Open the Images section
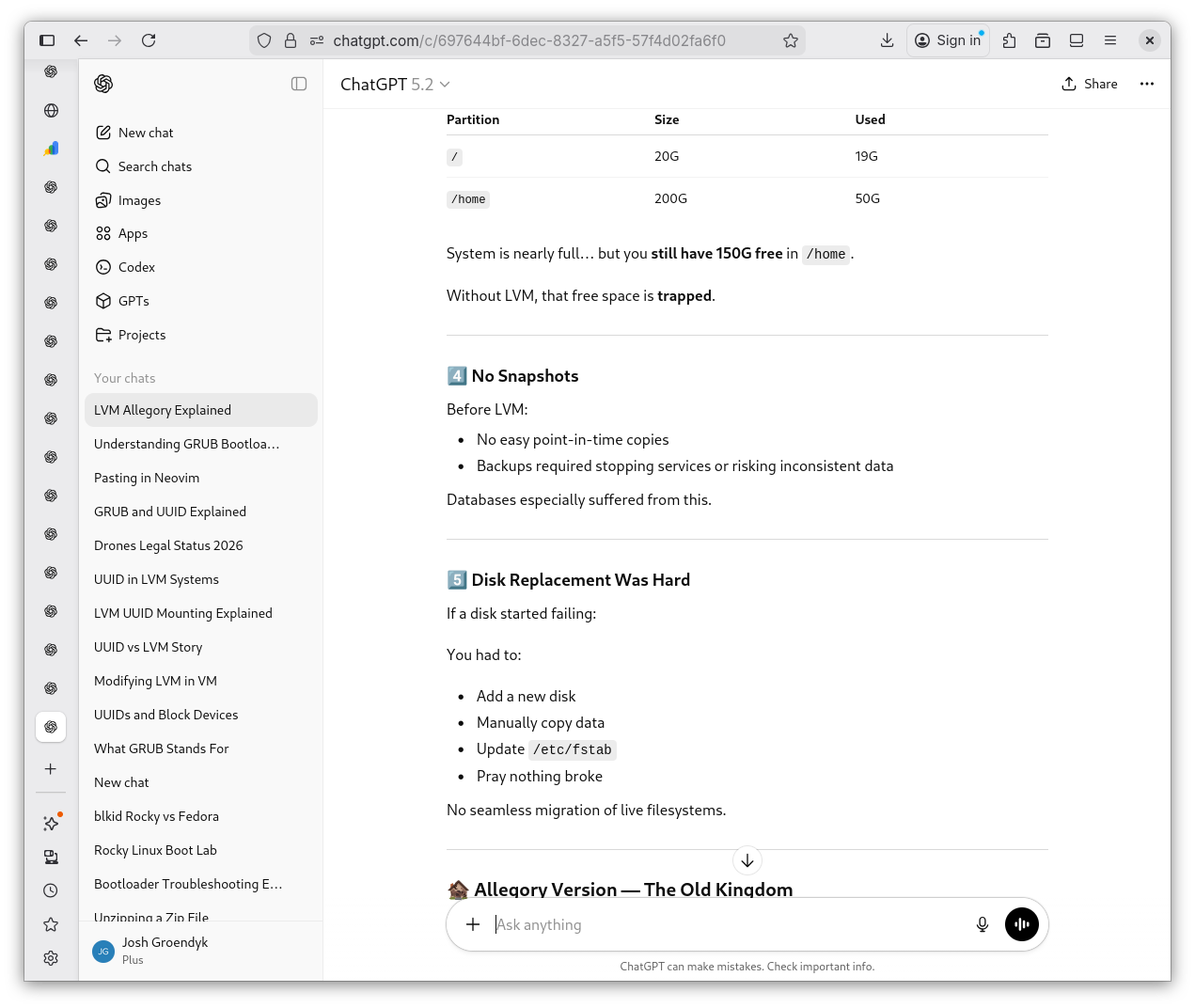The height and width of the screenshot is (1008, 1195). click(139, 200)
